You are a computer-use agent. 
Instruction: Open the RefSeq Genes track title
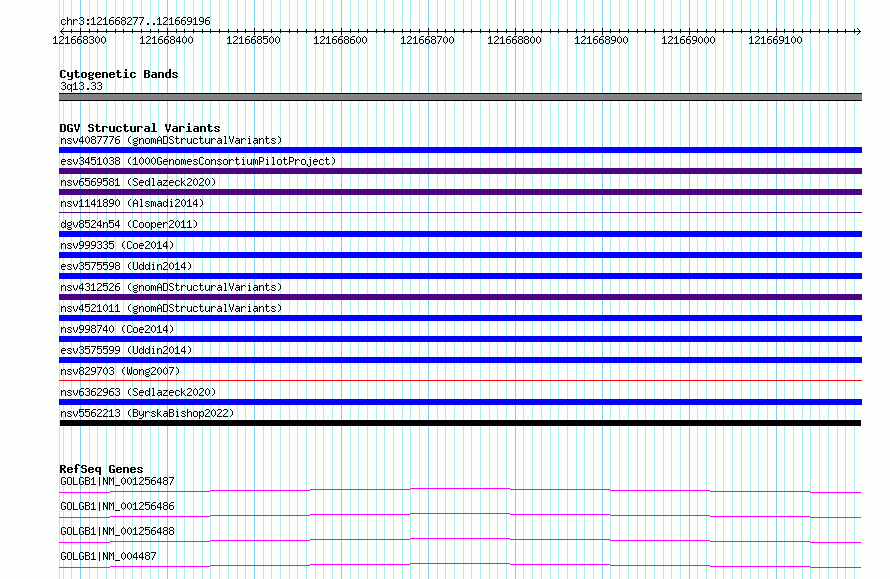[101, 469]
